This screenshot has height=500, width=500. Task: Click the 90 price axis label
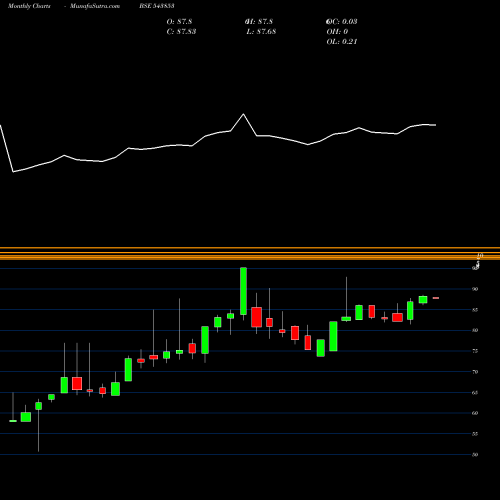475,289
